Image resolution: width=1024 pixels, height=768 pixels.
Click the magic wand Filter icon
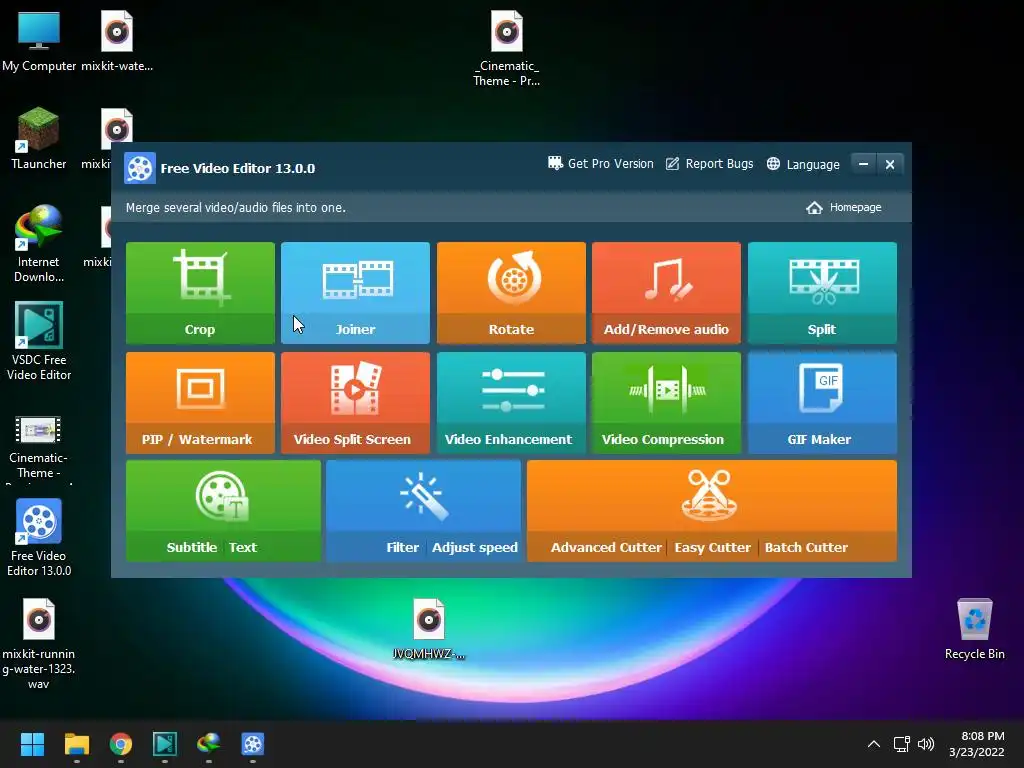click(x=424, y=496)
